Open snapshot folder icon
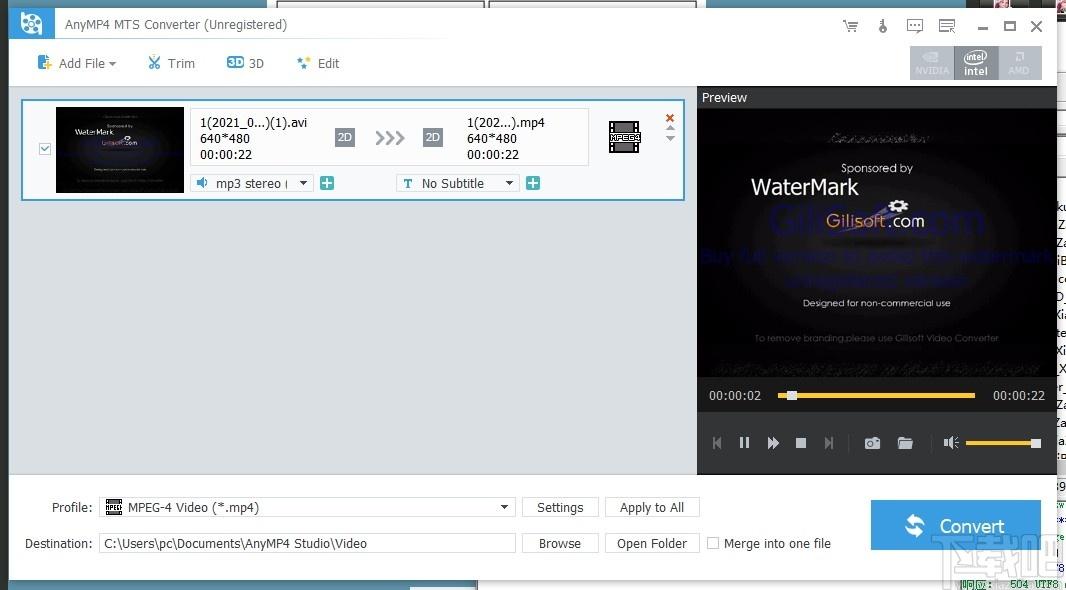1066x590 pixels. tap(905, 443)
